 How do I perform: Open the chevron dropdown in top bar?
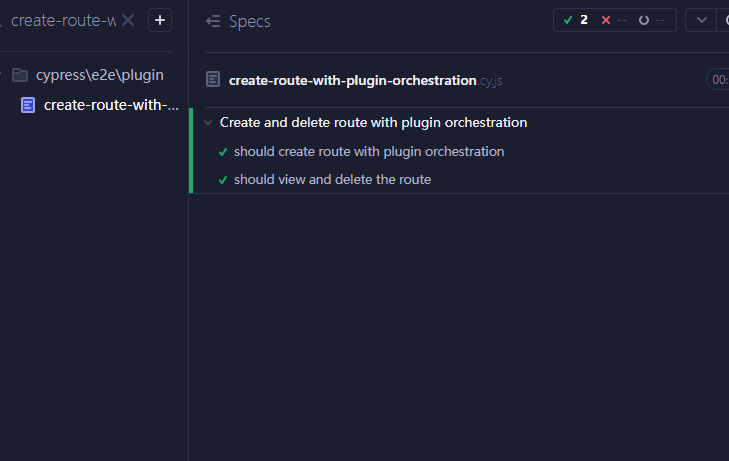click(x=701, y=20)
